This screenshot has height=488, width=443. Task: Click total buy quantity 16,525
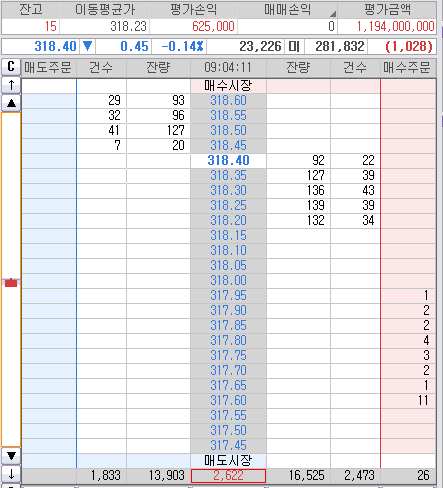point(299,476)
